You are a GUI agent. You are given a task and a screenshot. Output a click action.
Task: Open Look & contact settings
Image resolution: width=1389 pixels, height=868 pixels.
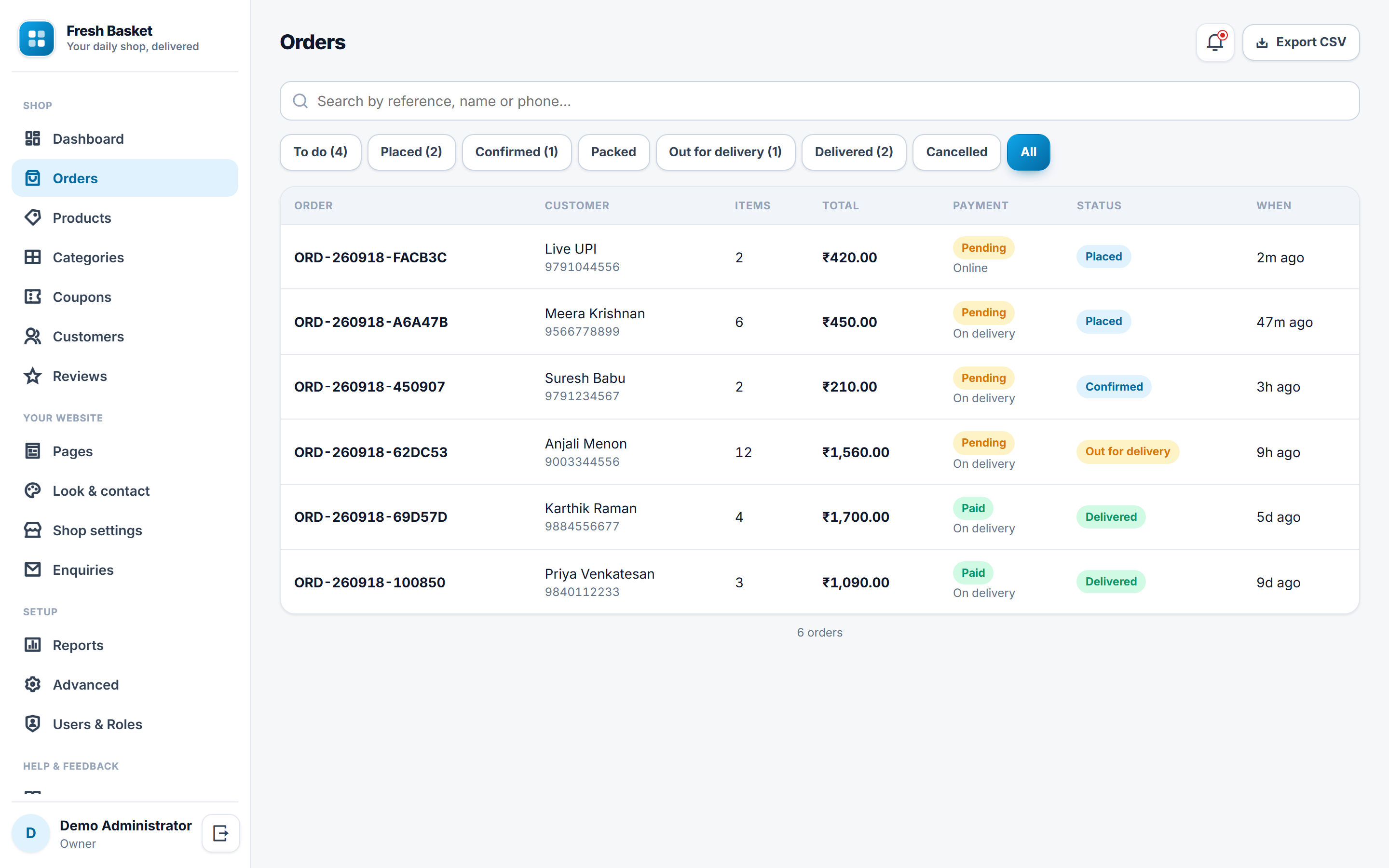[x=124, y=491]
